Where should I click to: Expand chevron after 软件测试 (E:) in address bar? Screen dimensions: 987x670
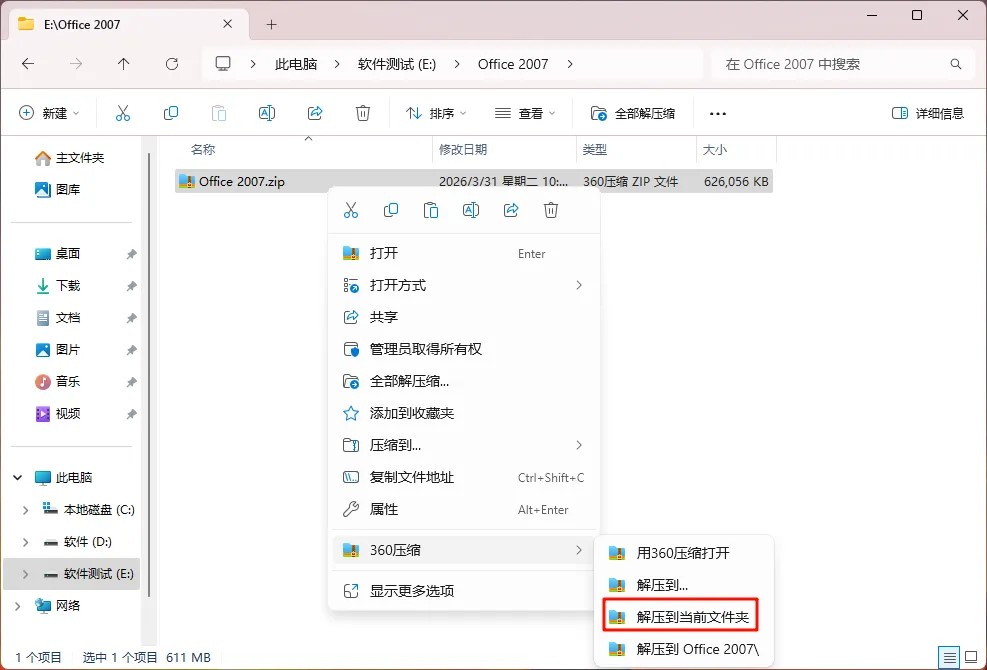(457, 64)
